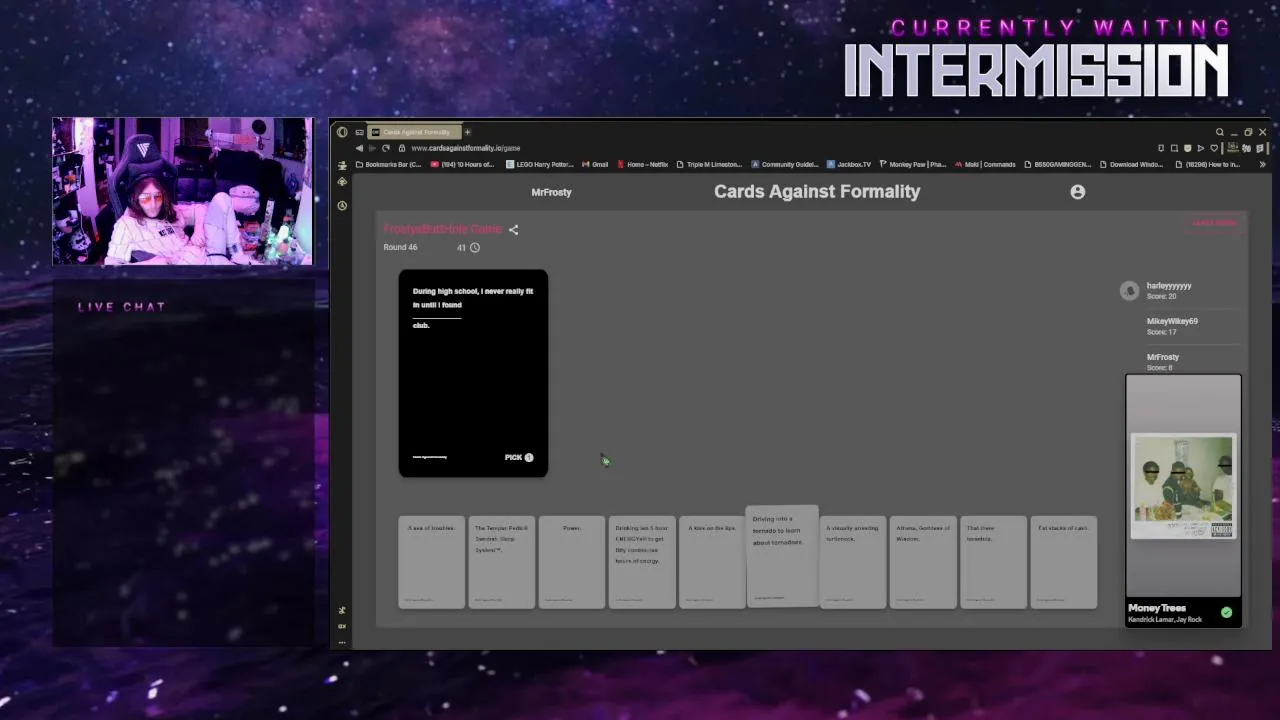Select the visually arresting turtleneck card
The width and height of the screenshot is (1280, 720).
coord(853,562)
